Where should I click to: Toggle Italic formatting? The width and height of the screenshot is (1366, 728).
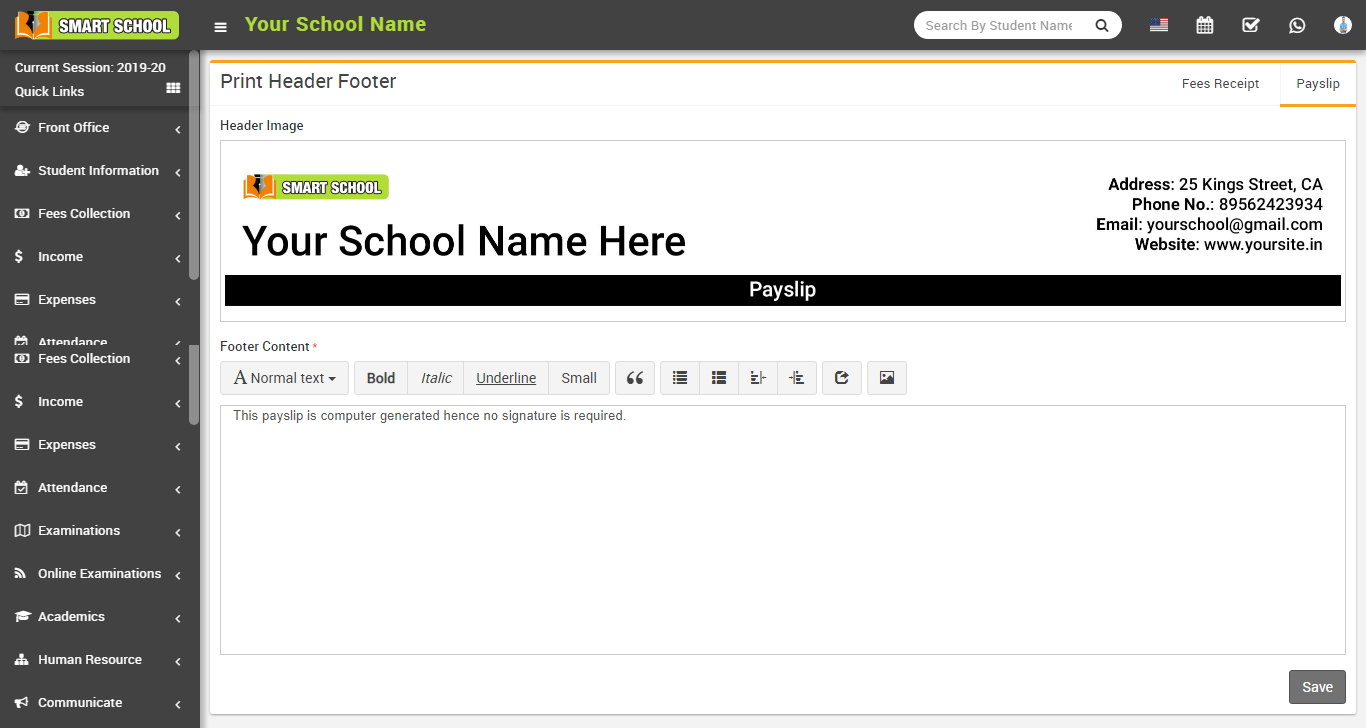coord(435,378)
